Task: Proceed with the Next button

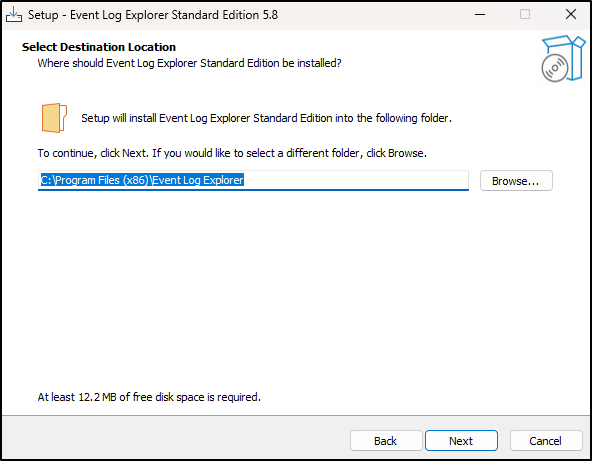Action: click(461, 441)
